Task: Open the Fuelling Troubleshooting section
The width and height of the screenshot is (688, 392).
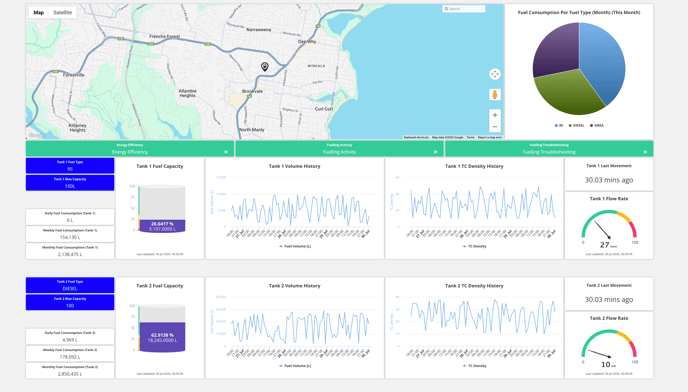Action: 549,149
